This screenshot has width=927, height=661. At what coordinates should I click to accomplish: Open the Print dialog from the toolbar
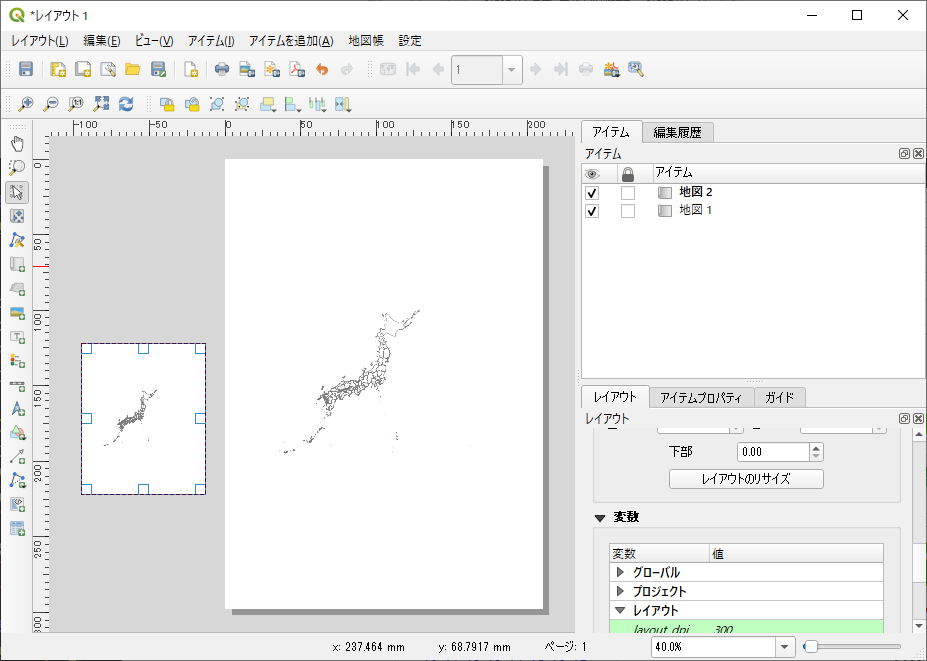point(221,69)
